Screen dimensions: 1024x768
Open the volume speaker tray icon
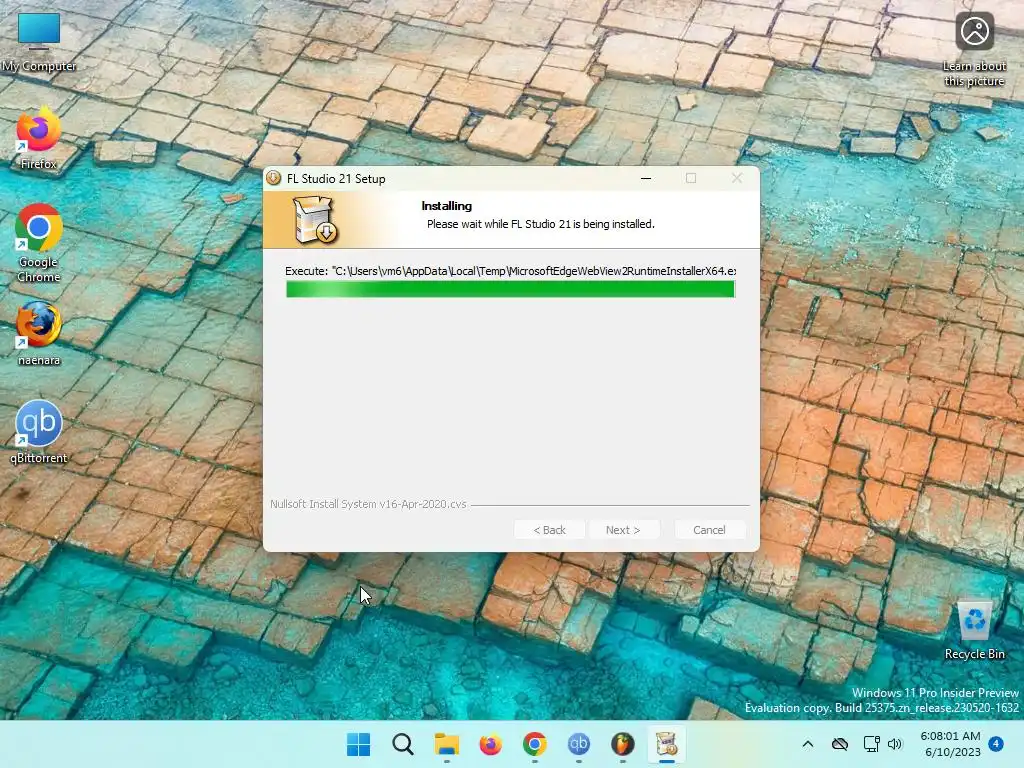coord(895,744)
